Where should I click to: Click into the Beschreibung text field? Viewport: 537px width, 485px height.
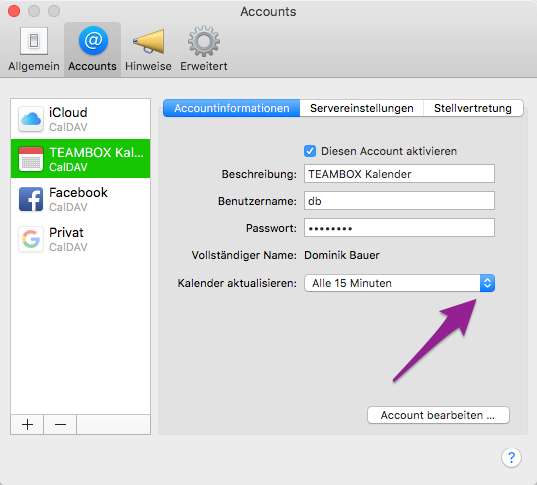click(399, 174)
